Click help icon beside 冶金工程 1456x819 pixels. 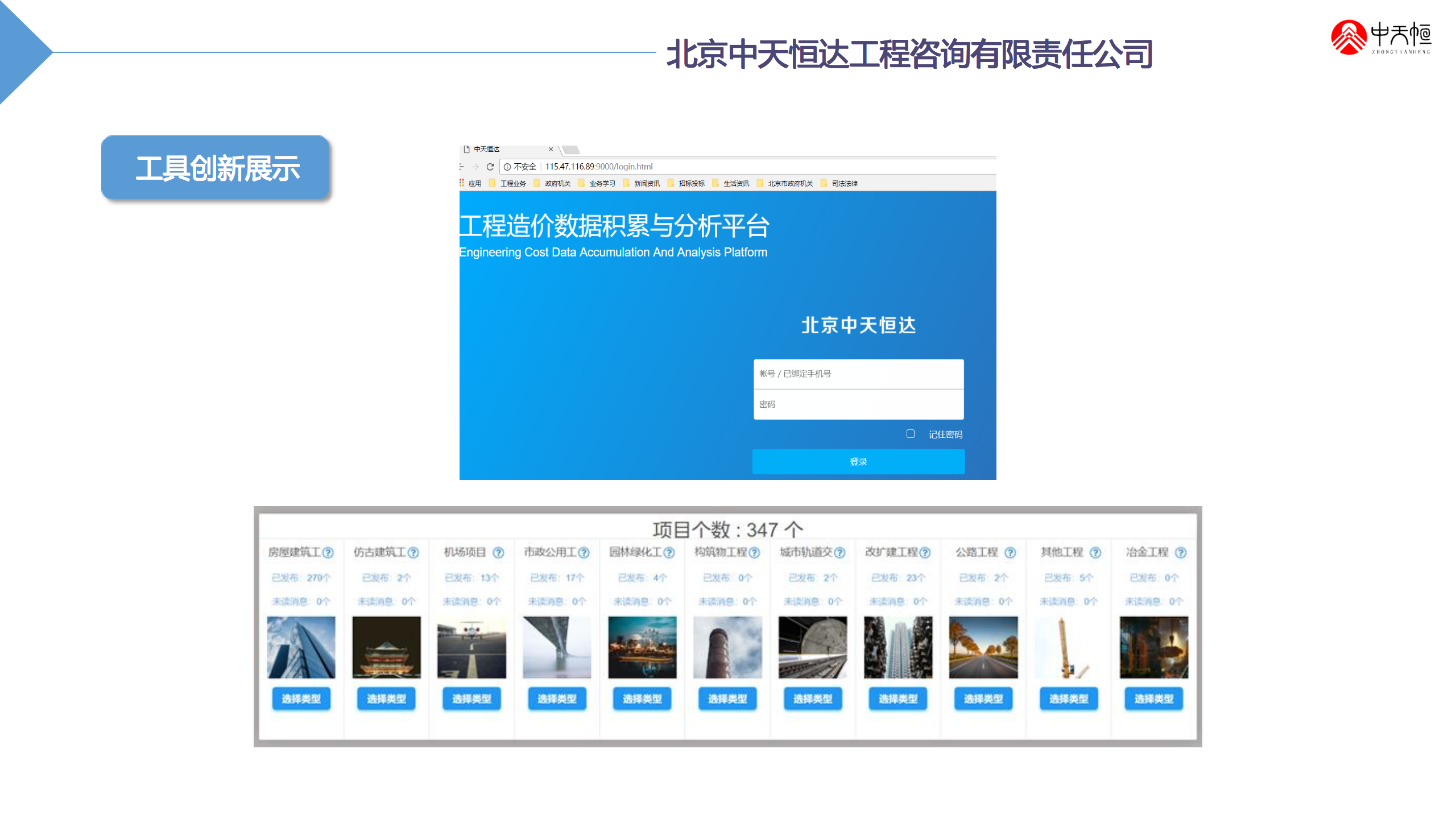point(1181,552)
